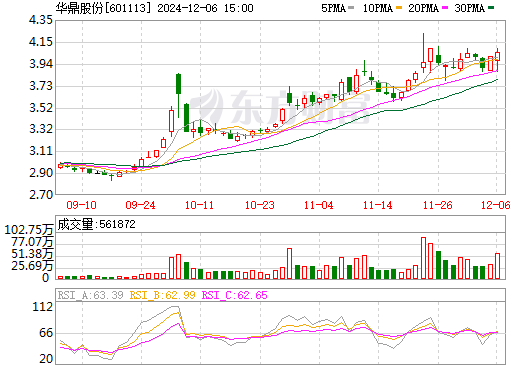
Task: Click the 77.07万 volume axis label
Action: coord(32,242)
